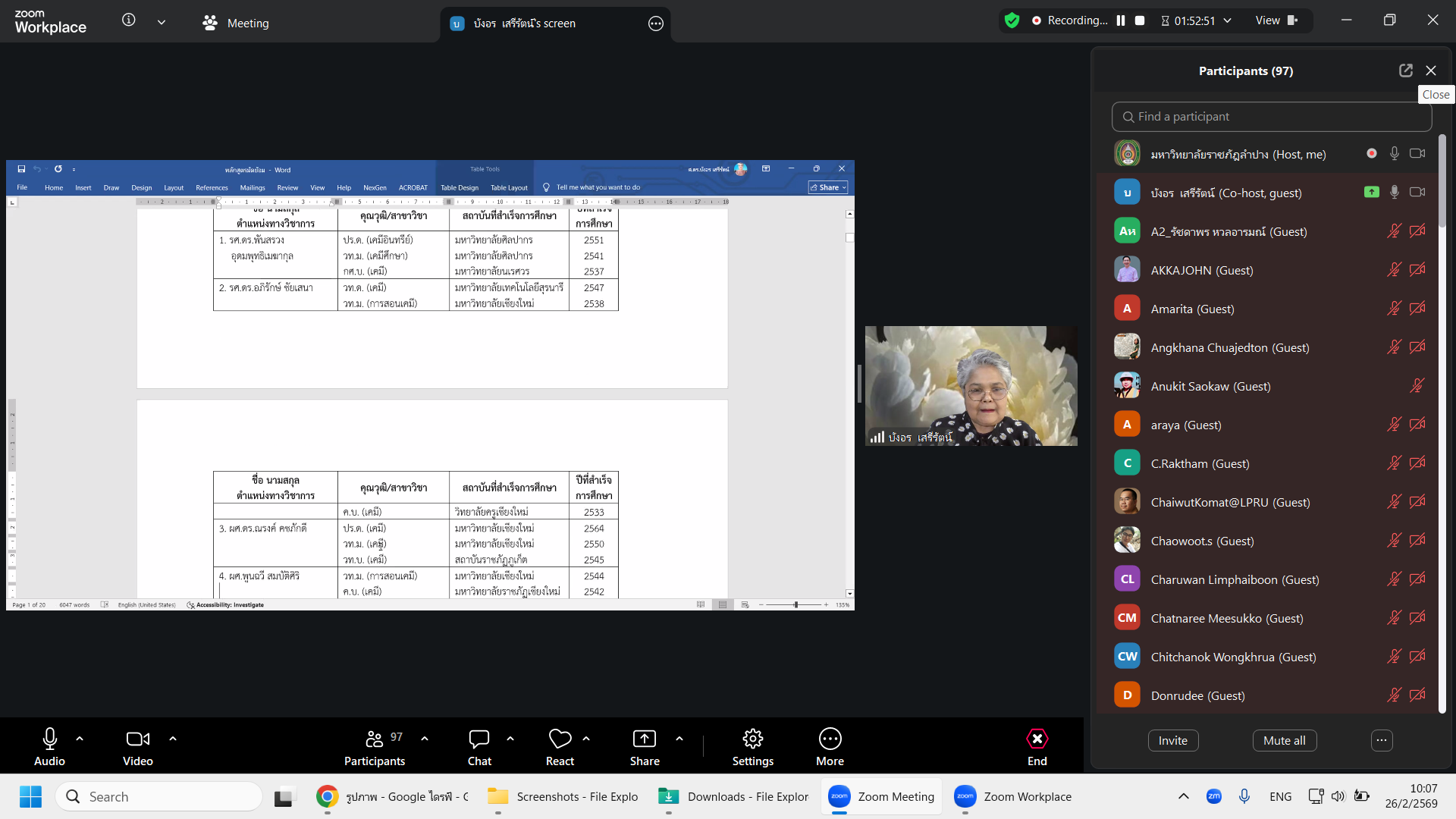The image size is (1456, 819).
Task: Click the encryption shield icon
Action: coord(1012,20)
